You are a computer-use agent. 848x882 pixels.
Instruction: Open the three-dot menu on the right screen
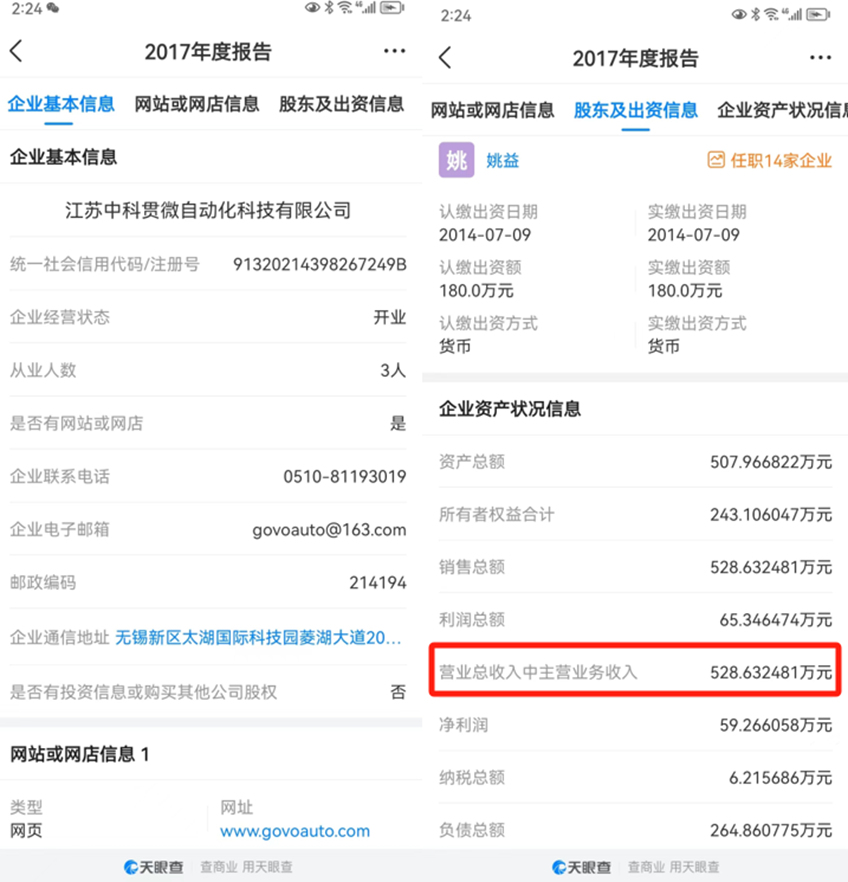820,57
